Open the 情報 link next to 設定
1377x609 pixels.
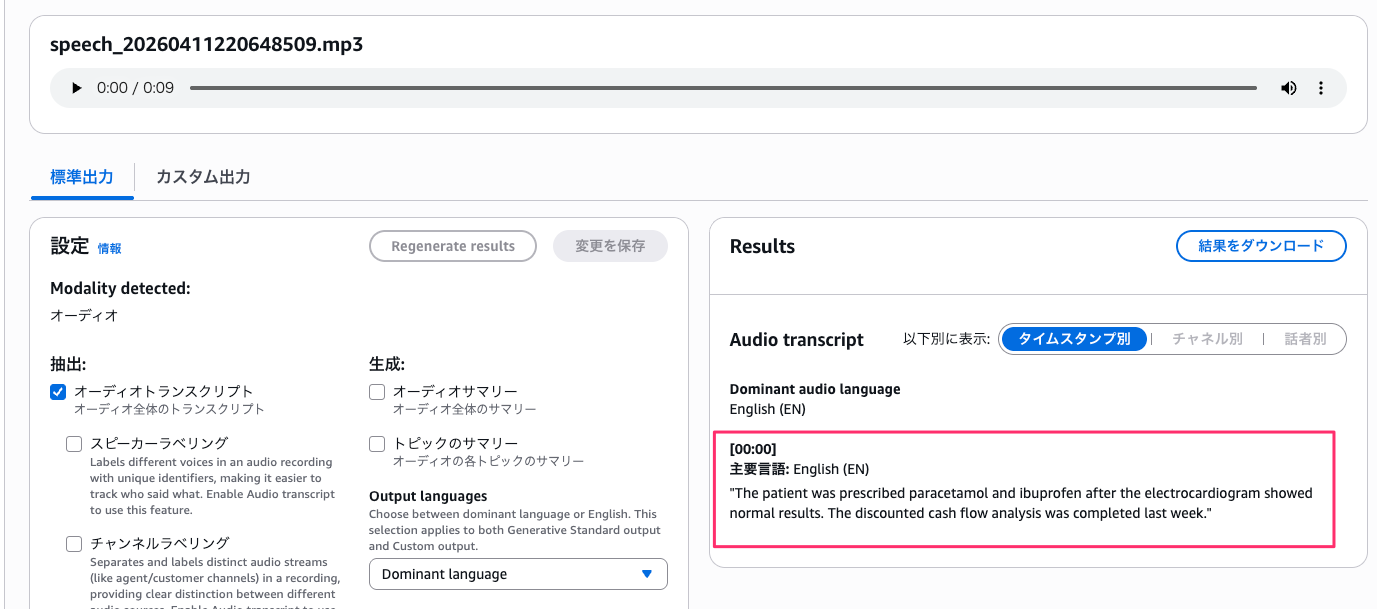click(110, 247)
